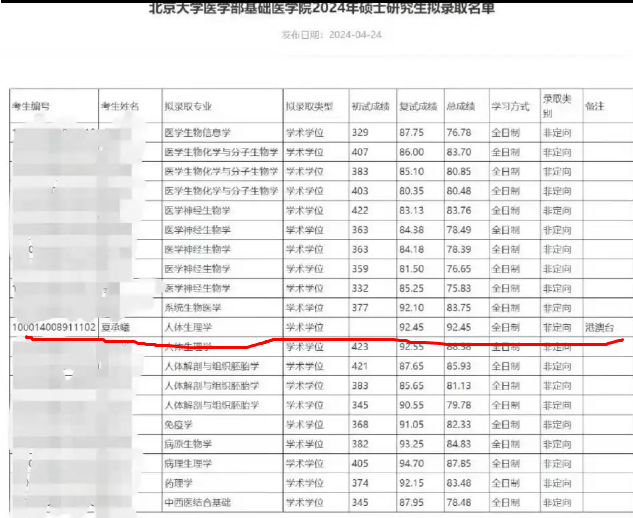Select the initial score 329
Viewport: 633px width, 518px height.
coord(360,133)
